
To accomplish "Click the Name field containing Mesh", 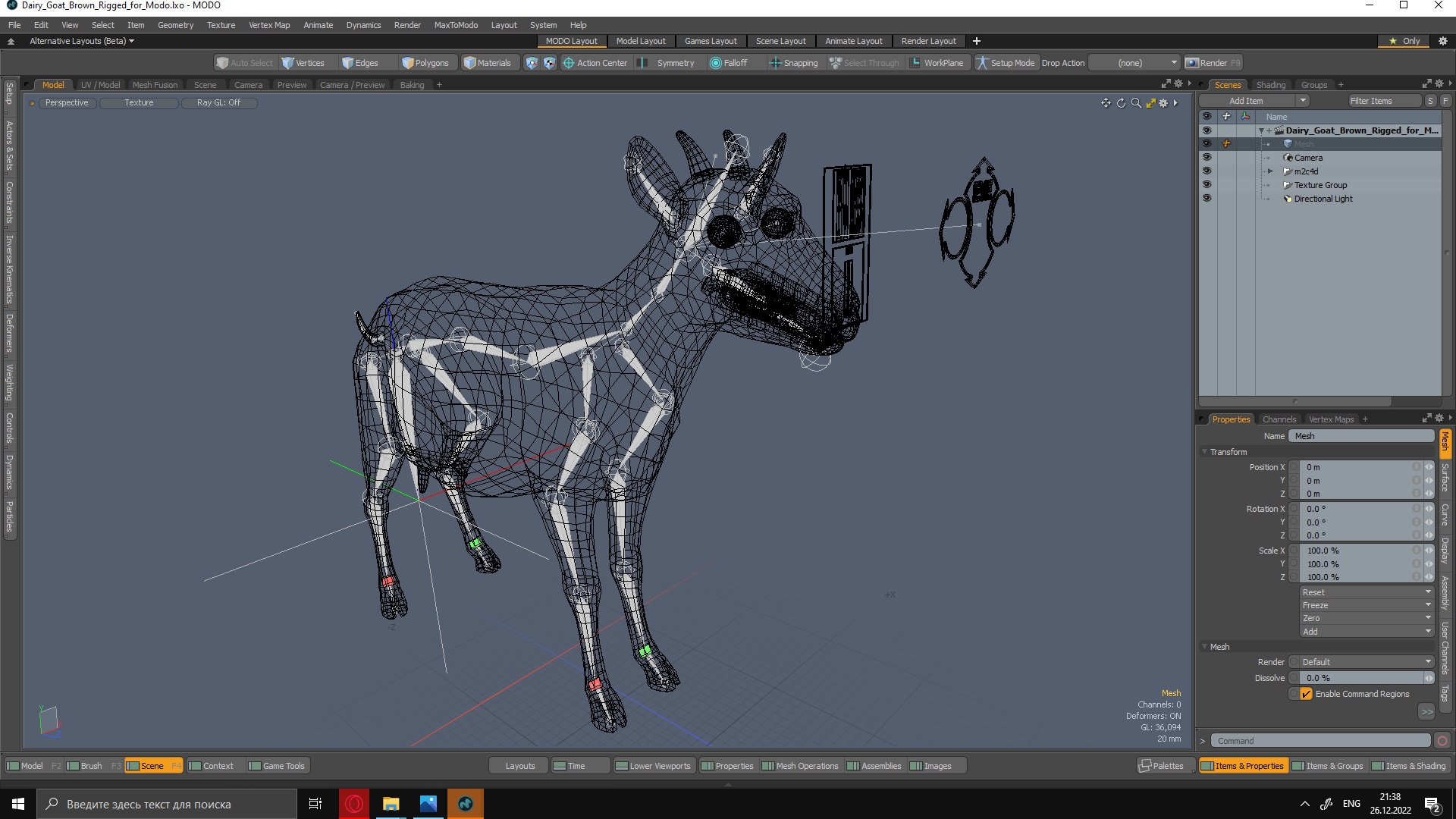I will (x=1361, y=436).
